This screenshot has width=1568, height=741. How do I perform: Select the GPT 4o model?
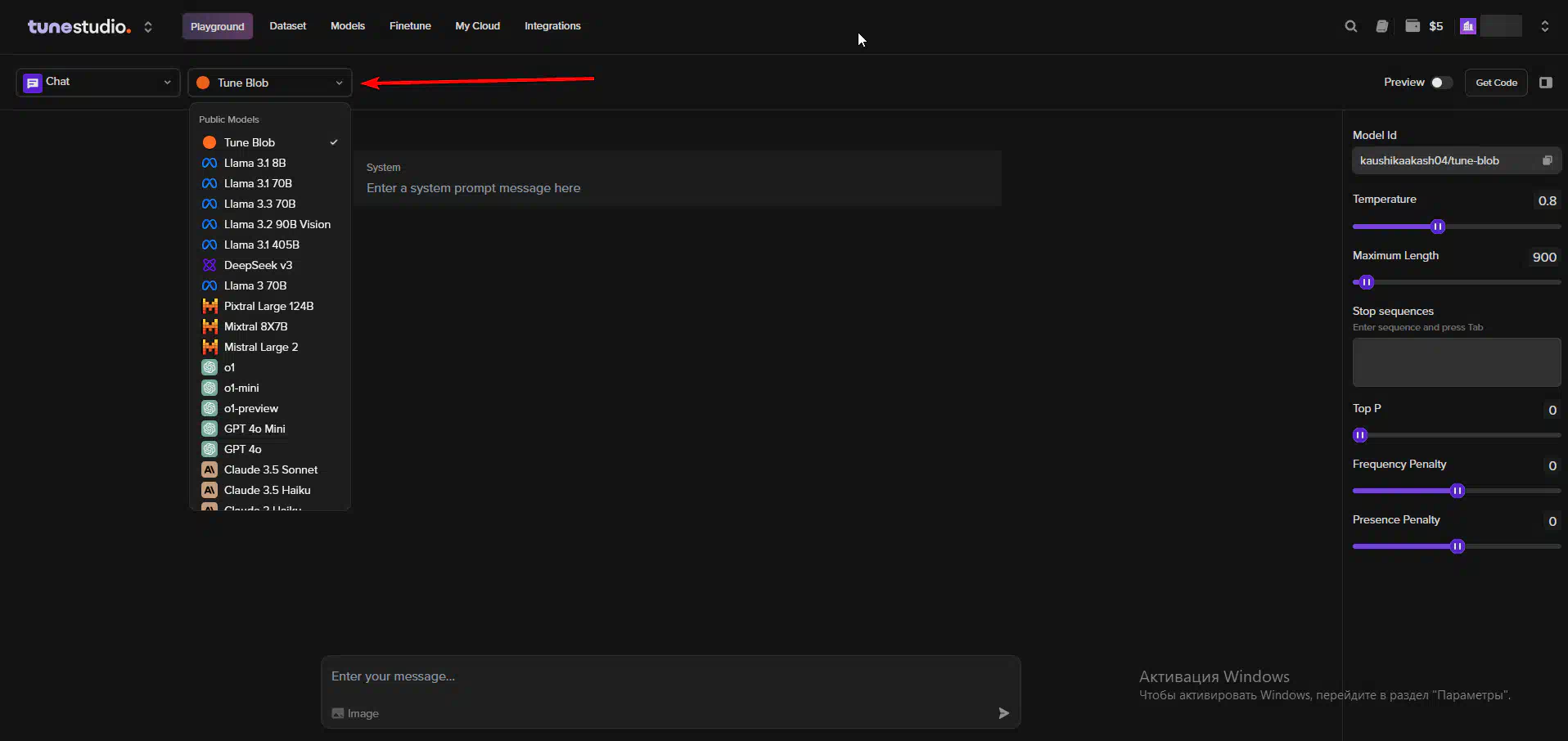pos(270,449)
